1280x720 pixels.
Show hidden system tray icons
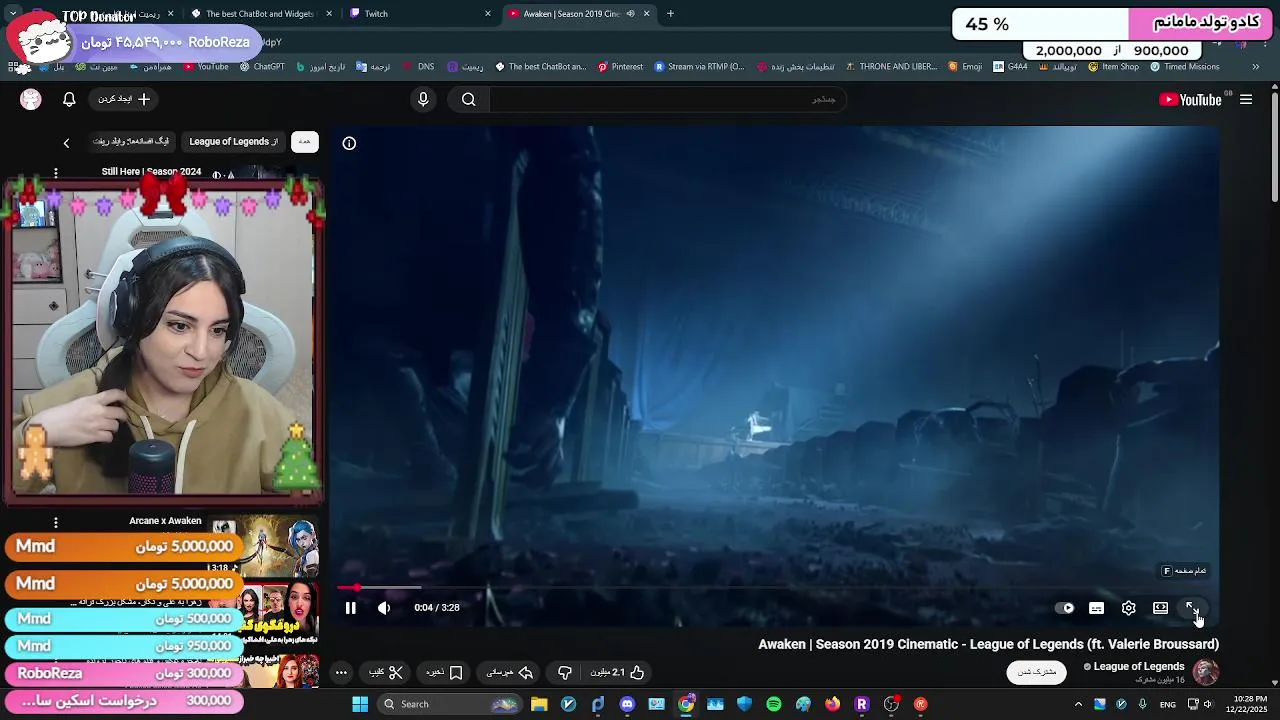pos(1078,704)
